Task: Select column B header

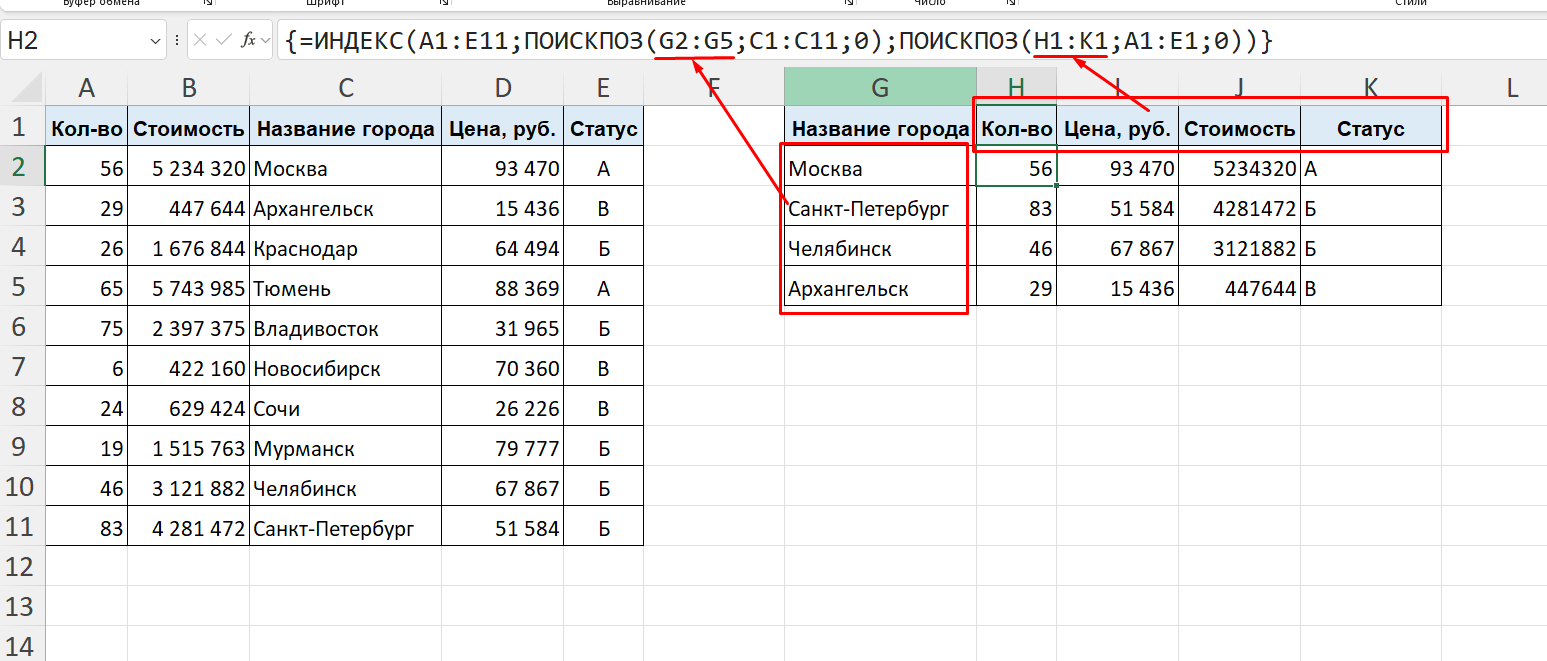Action: 189,87
